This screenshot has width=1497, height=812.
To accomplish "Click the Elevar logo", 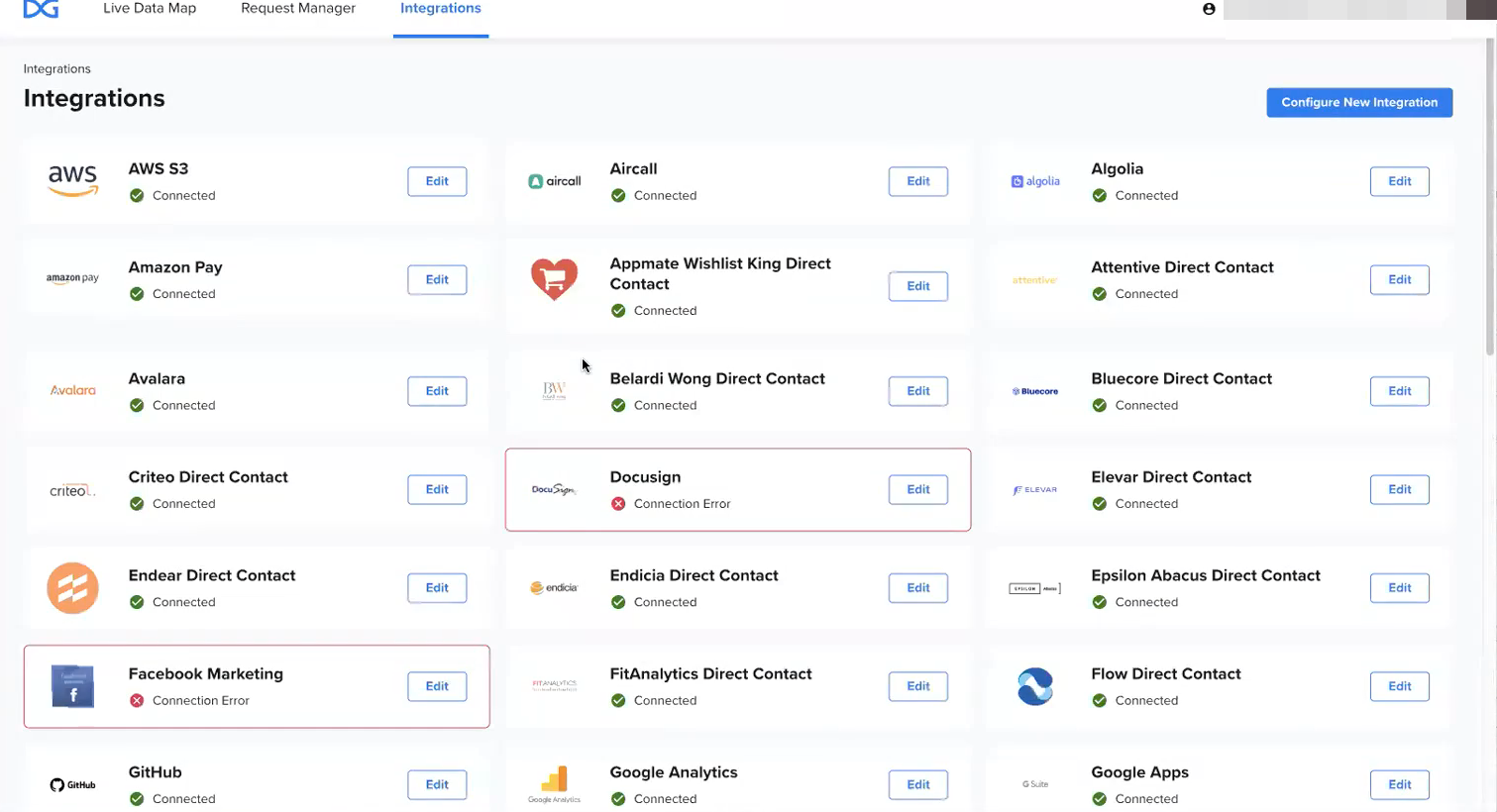I will pyautogui.click(x=1035, y=490).
